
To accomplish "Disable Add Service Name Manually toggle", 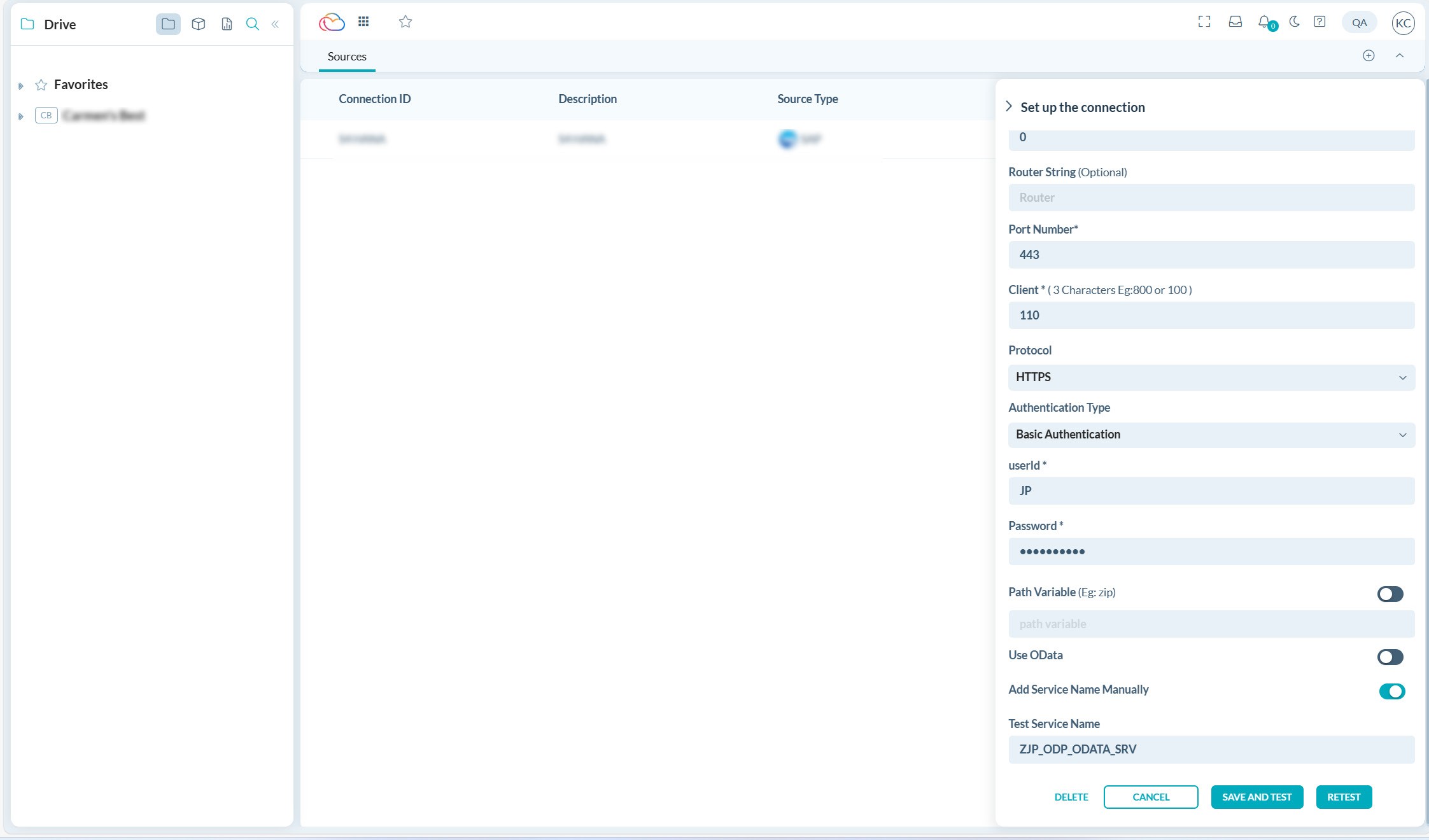I will click(x=1391, y=691).
